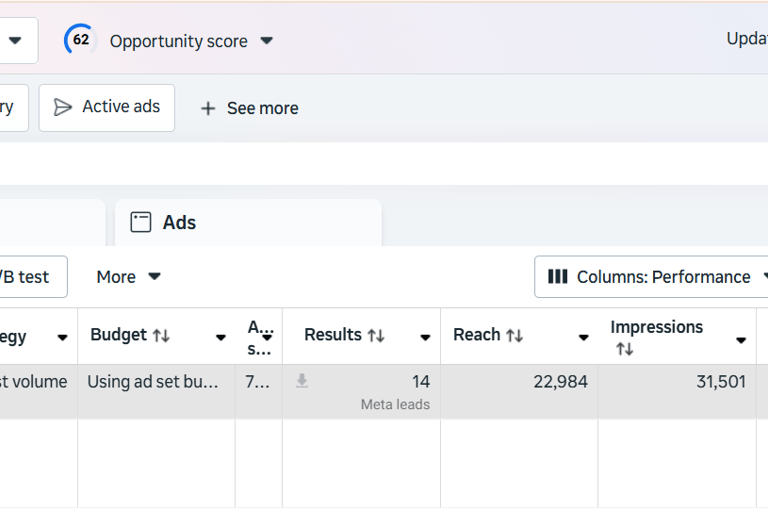
Task: Click the Using ad set budget cell
Action: click(156, 382)
